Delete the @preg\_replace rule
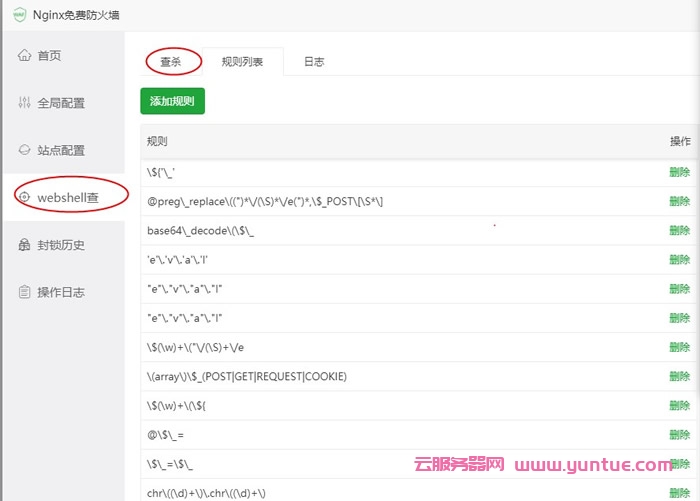700x501 pixels. coord(680,202)
